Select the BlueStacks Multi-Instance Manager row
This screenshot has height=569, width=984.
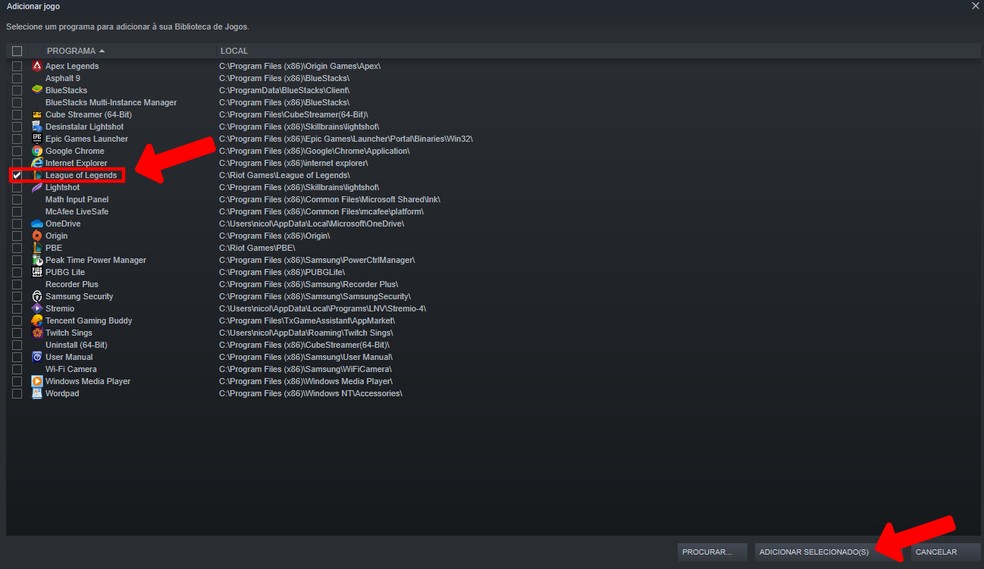(x=493, y=102)
